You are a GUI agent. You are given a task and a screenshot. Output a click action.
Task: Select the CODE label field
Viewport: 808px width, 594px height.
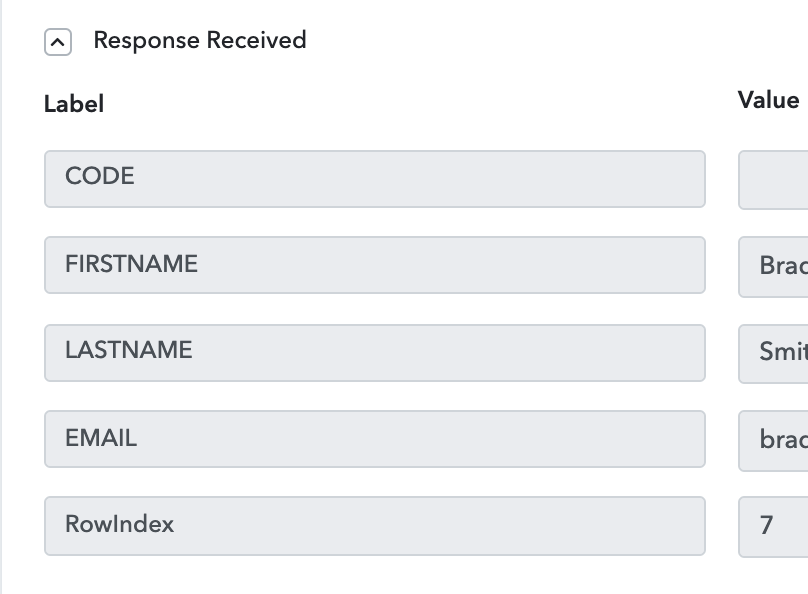pos(375,179)
